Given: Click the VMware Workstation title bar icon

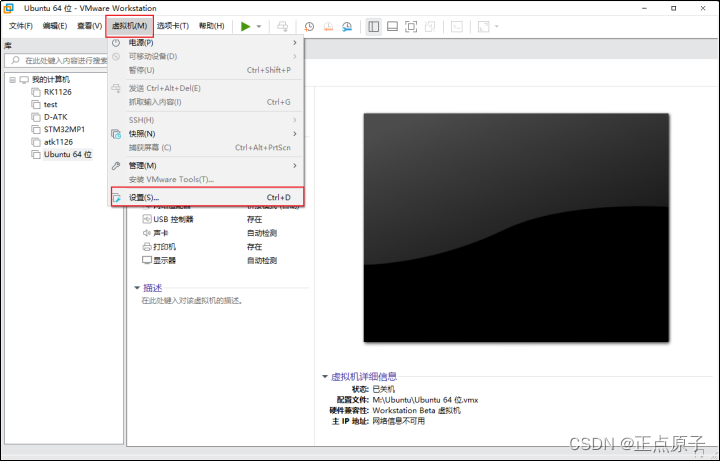Looking at the screenshot, I should pos(8,8).
